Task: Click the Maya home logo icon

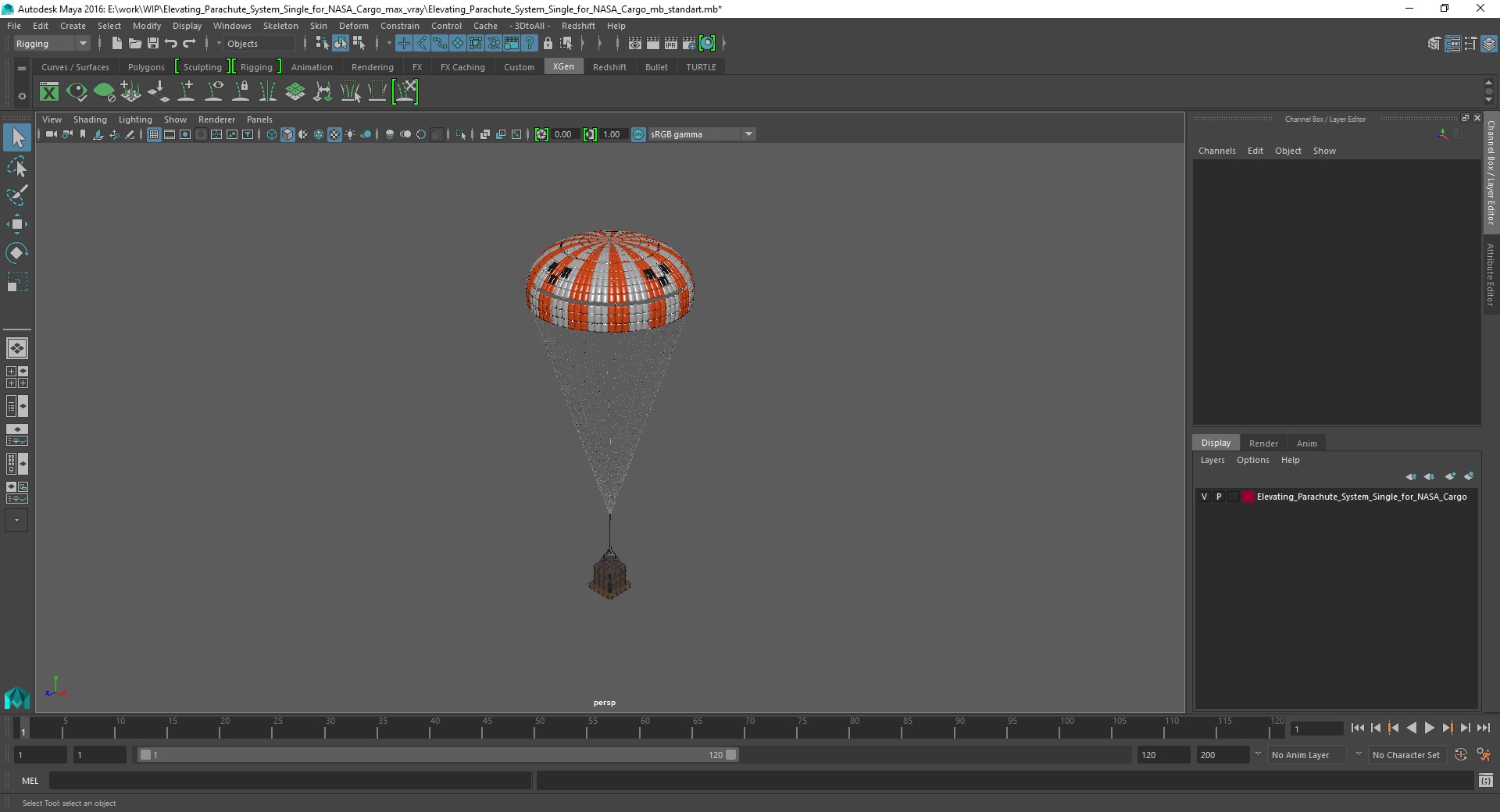Action: 16,697
